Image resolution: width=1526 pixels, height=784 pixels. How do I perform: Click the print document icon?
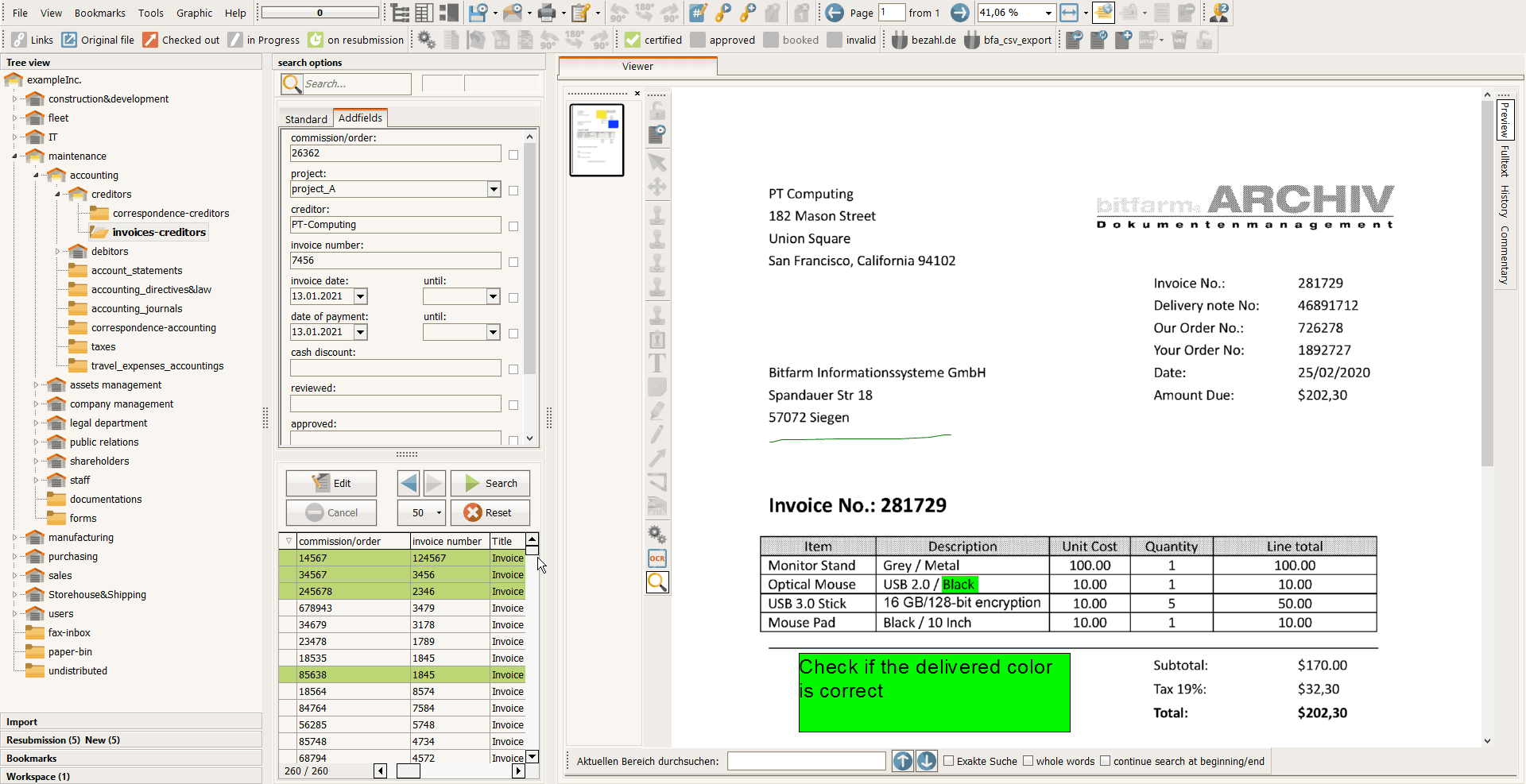(548, 13)
